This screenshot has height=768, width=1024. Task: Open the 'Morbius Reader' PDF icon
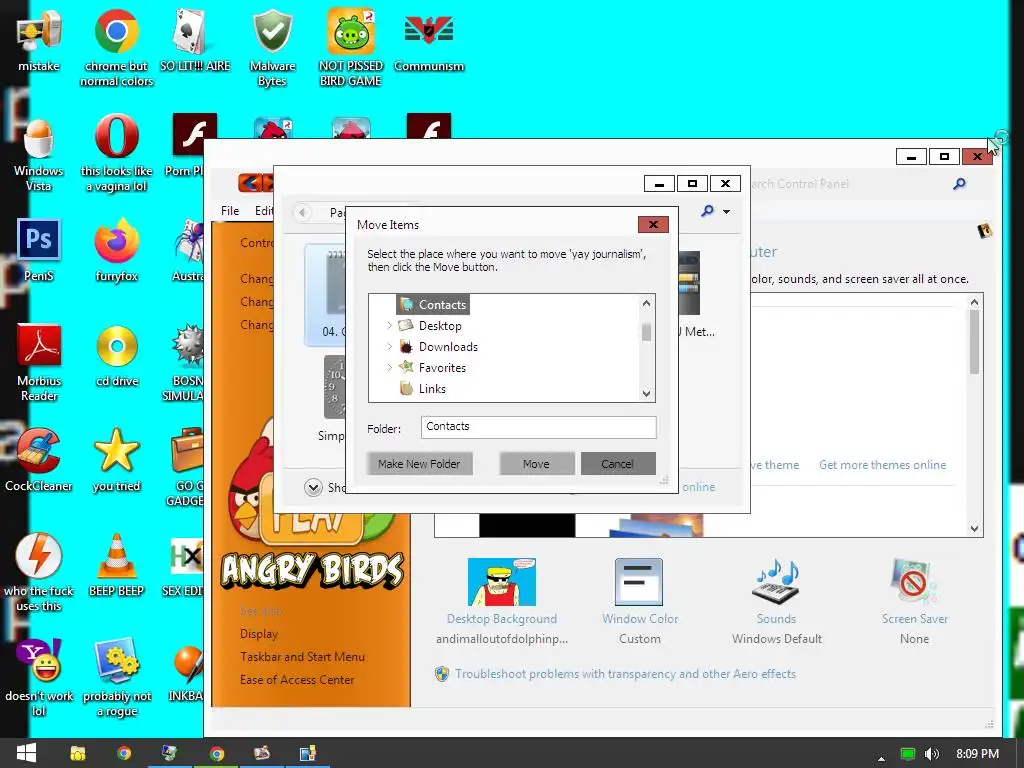pyautogui.click(x=39, y=362)
